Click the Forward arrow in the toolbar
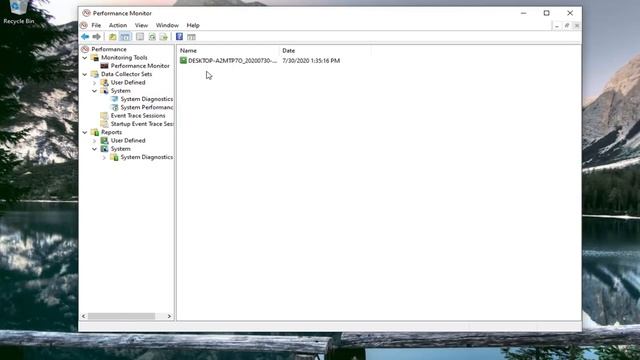The width and height of the screenshot is (640, 360). coord(96,37)
